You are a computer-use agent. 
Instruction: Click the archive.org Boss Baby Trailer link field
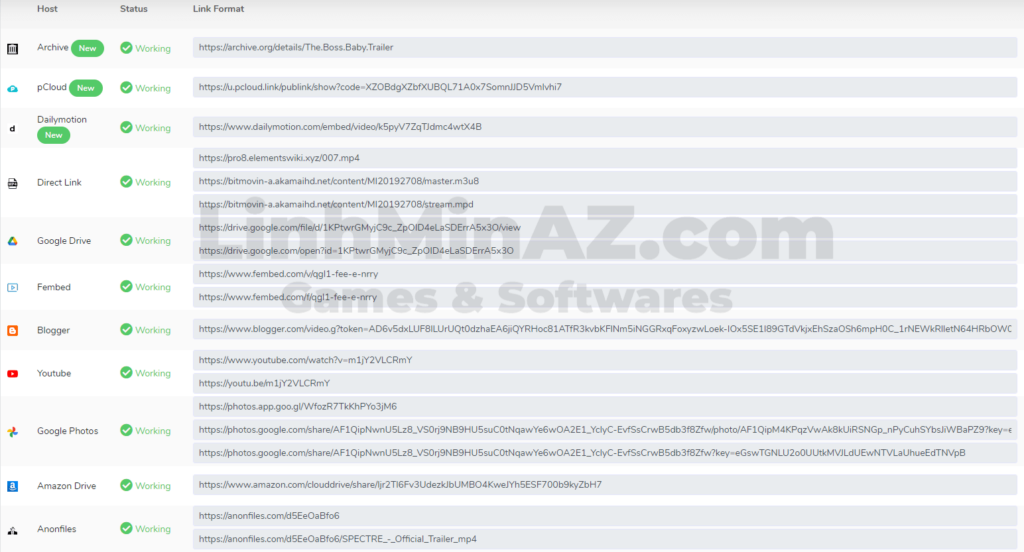pyautogui.click(x=605, y=47)
